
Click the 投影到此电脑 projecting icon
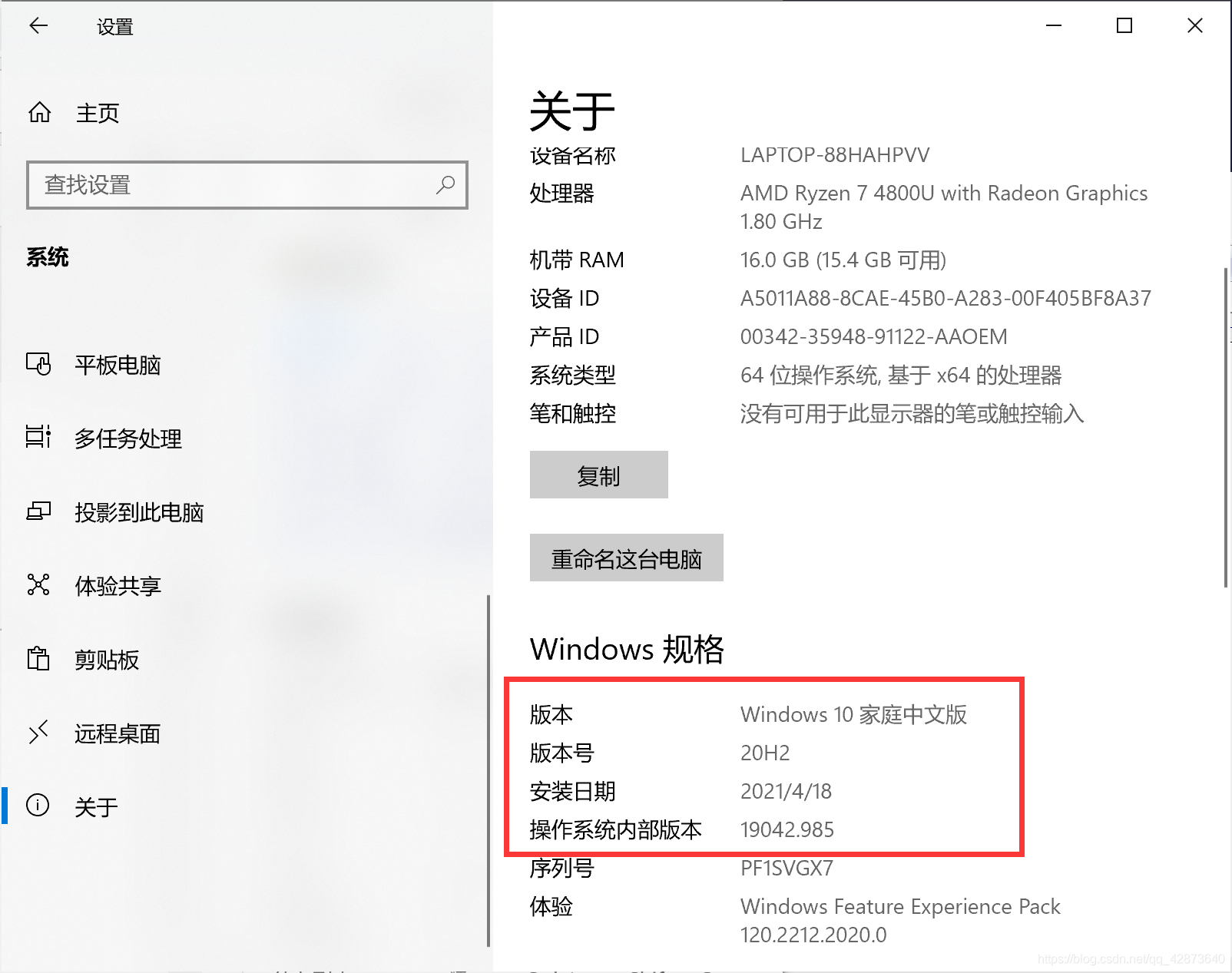point(38,511)
